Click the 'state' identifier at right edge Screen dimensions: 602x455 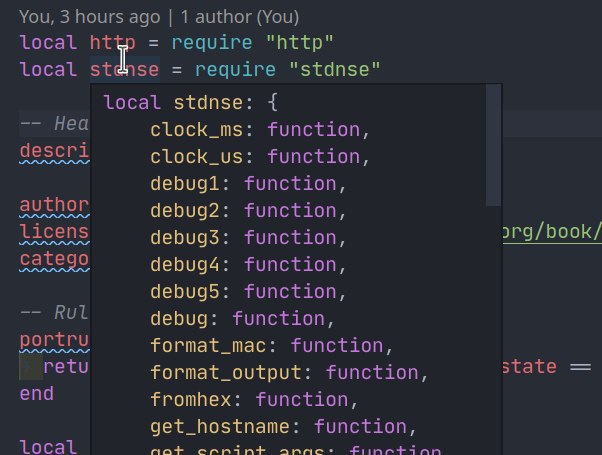[529, 367]
